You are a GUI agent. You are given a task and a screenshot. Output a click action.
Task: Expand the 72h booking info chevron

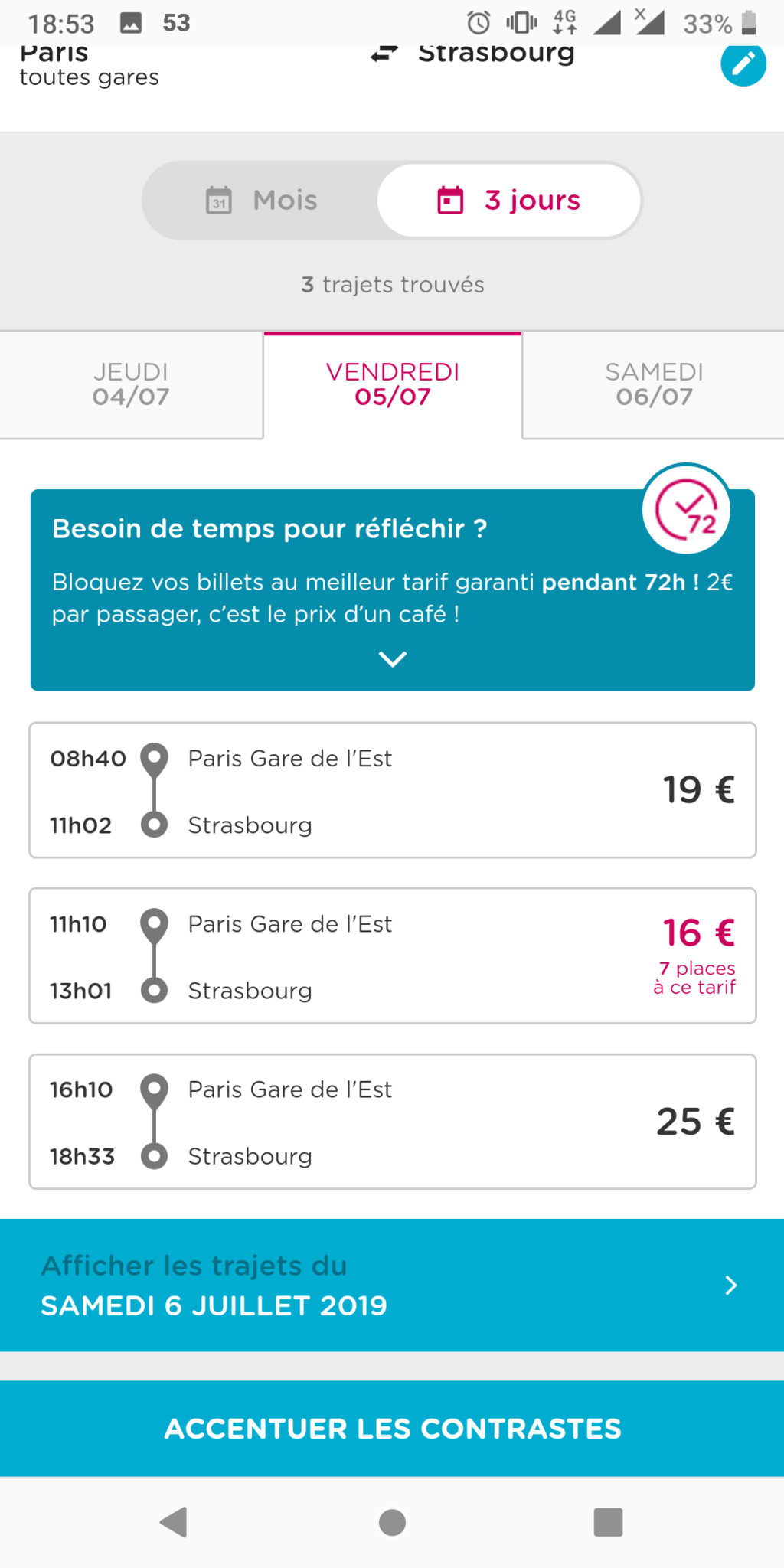pos(393,658)
